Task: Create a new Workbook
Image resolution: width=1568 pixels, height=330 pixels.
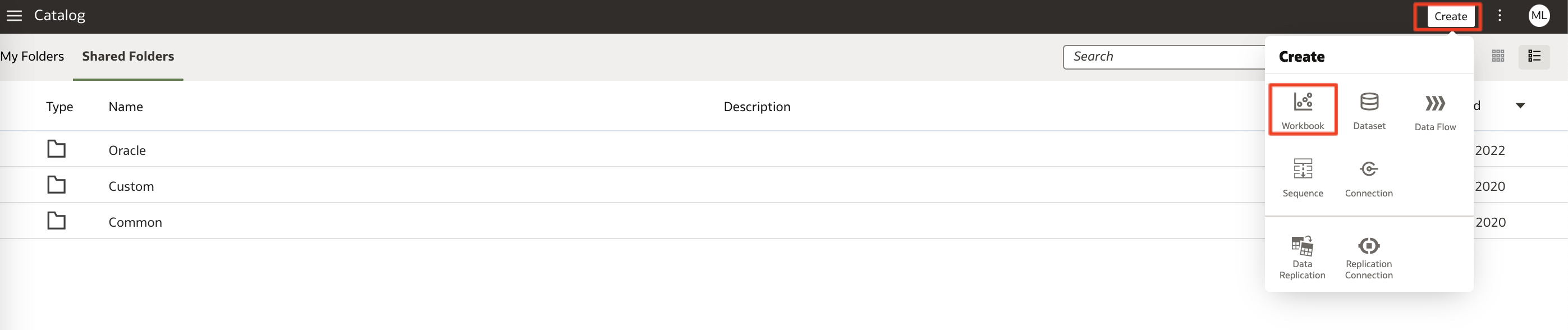Action: (1303, 109)
